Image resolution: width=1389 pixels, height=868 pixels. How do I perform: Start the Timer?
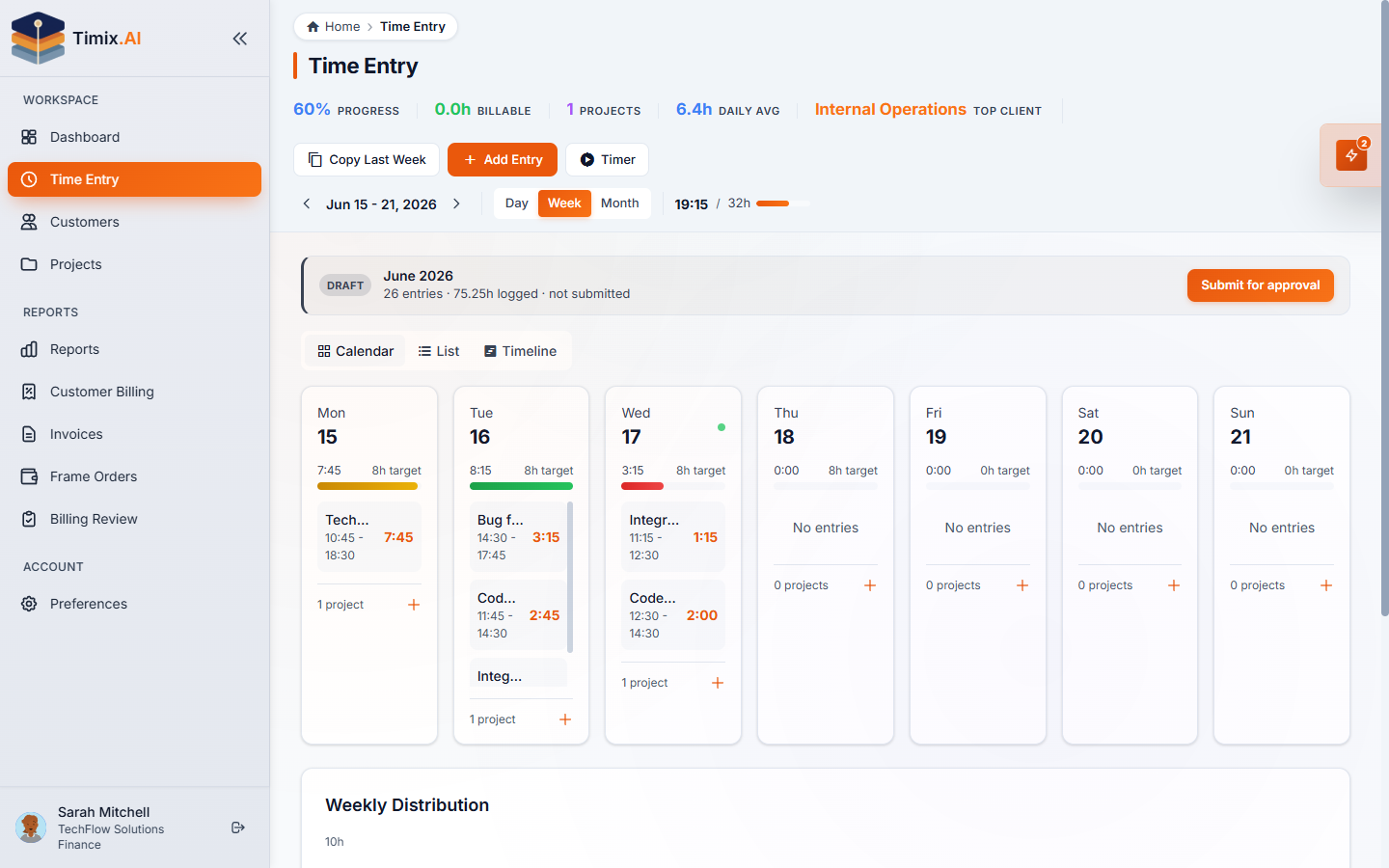click(608, 160)
